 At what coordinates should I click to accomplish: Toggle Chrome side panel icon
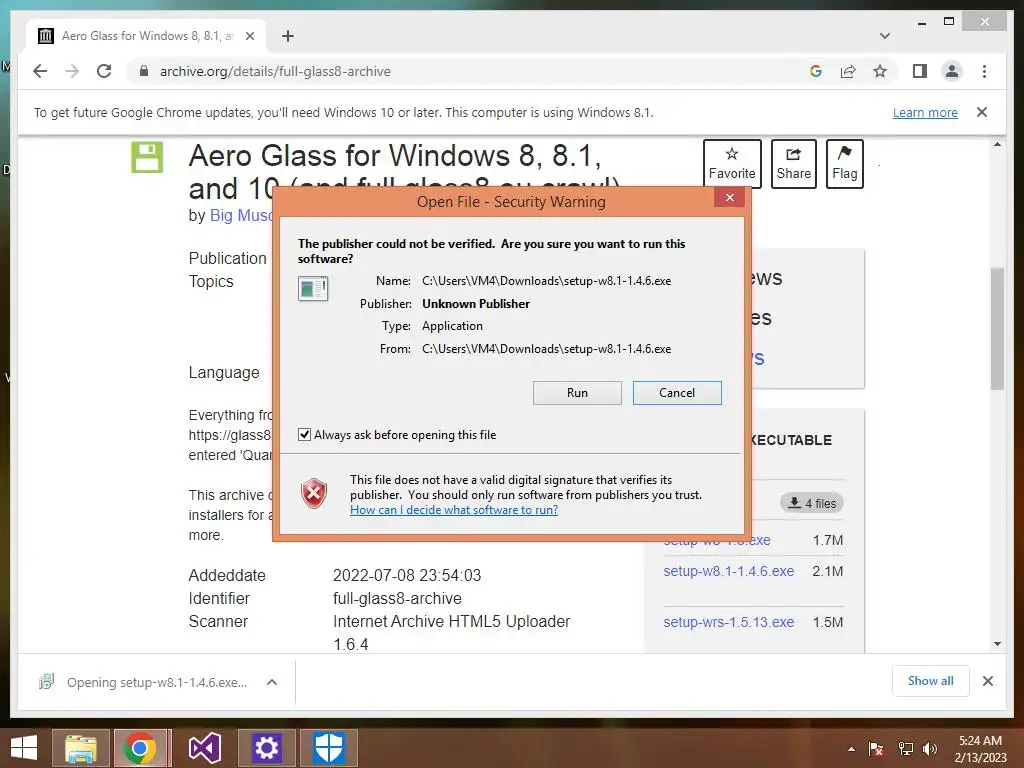(920, 71)
